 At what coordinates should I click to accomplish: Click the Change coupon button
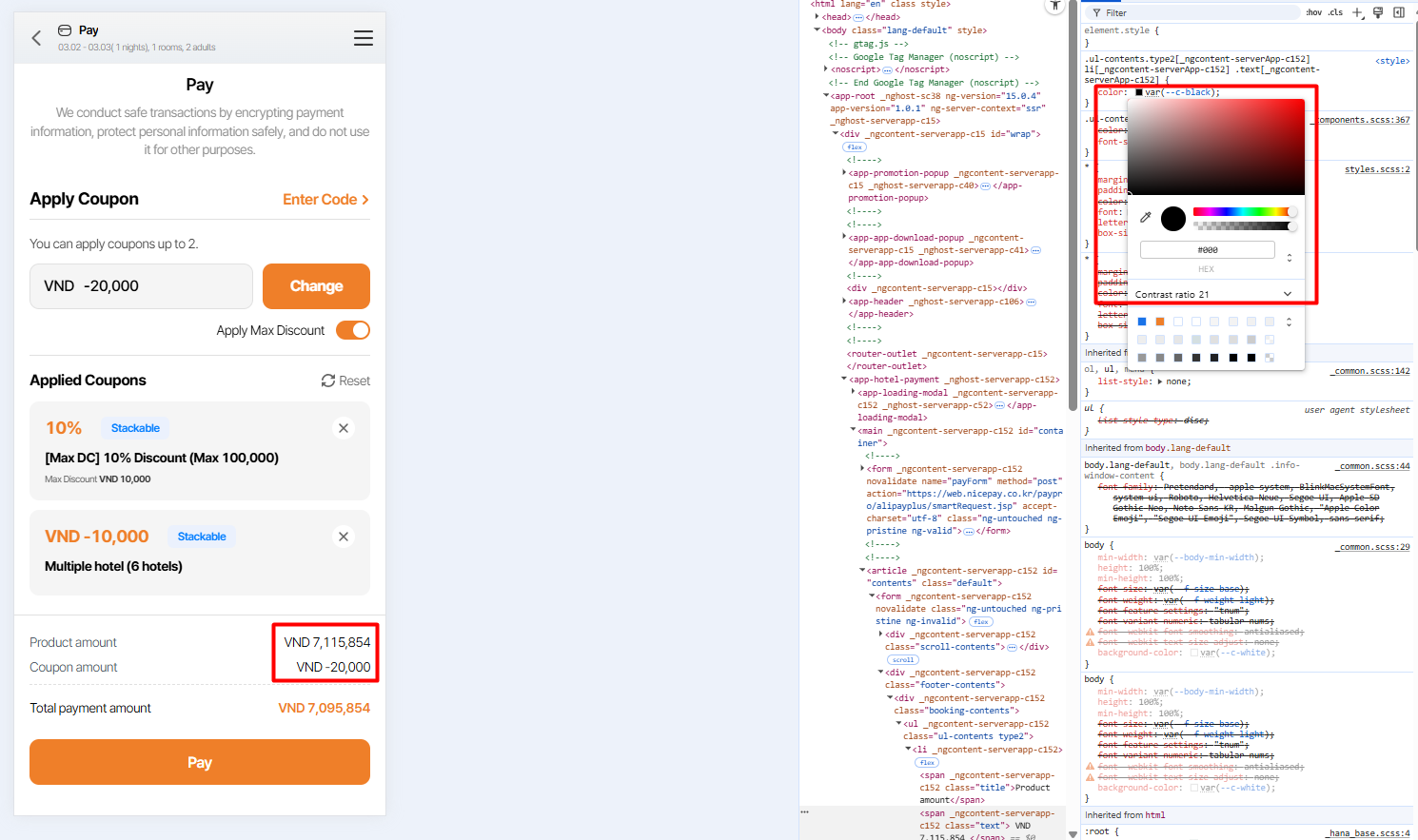tap(316, 286)
